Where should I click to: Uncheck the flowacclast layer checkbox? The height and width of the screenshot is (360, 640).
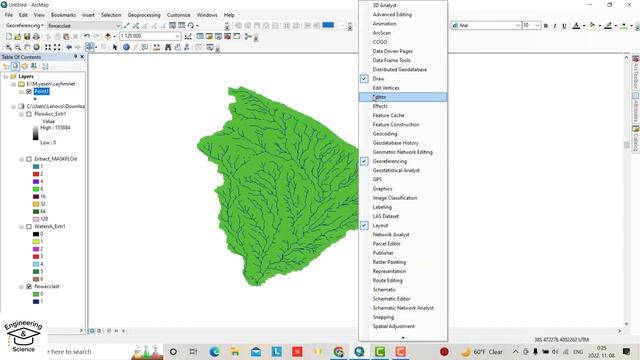(29, 287)
